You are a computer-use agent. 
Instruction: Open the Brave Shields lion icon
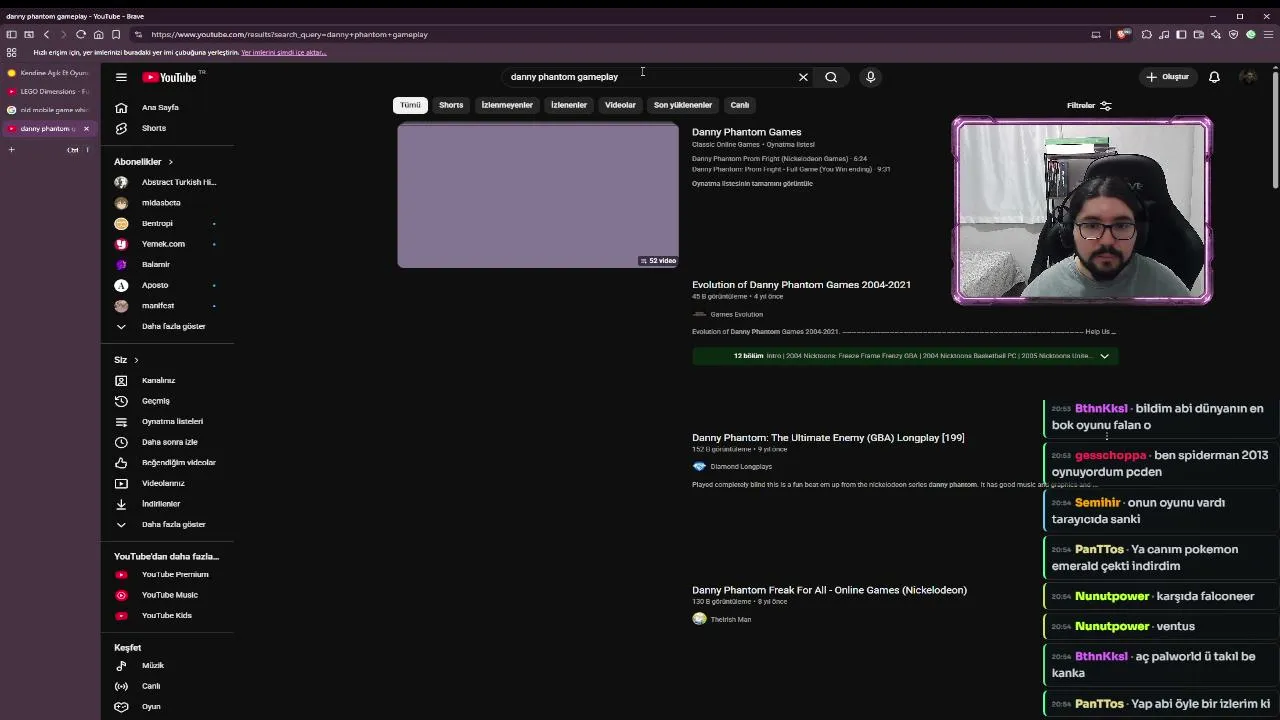pos(1123,34)
